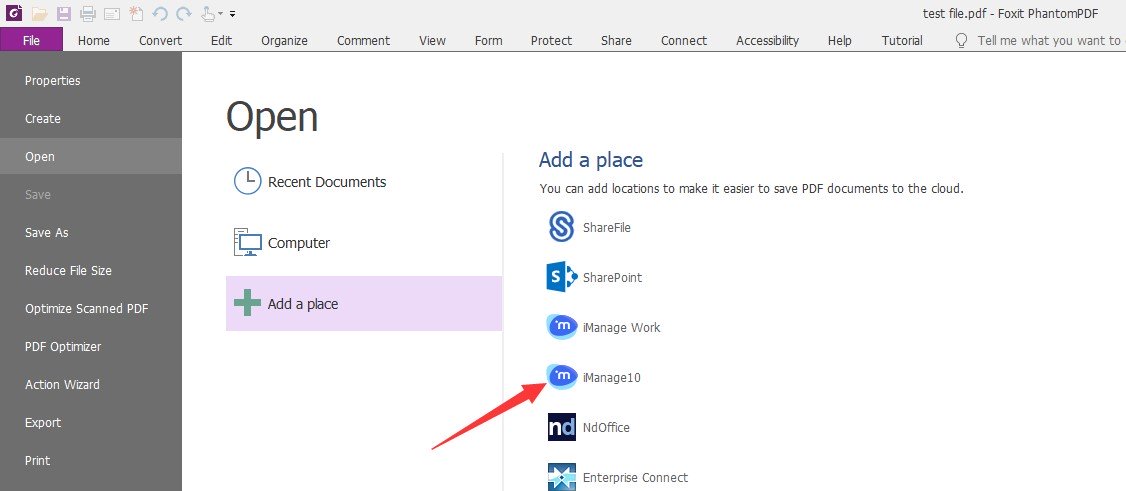Select Reduce File Size in the sidebar

(90, 271)
